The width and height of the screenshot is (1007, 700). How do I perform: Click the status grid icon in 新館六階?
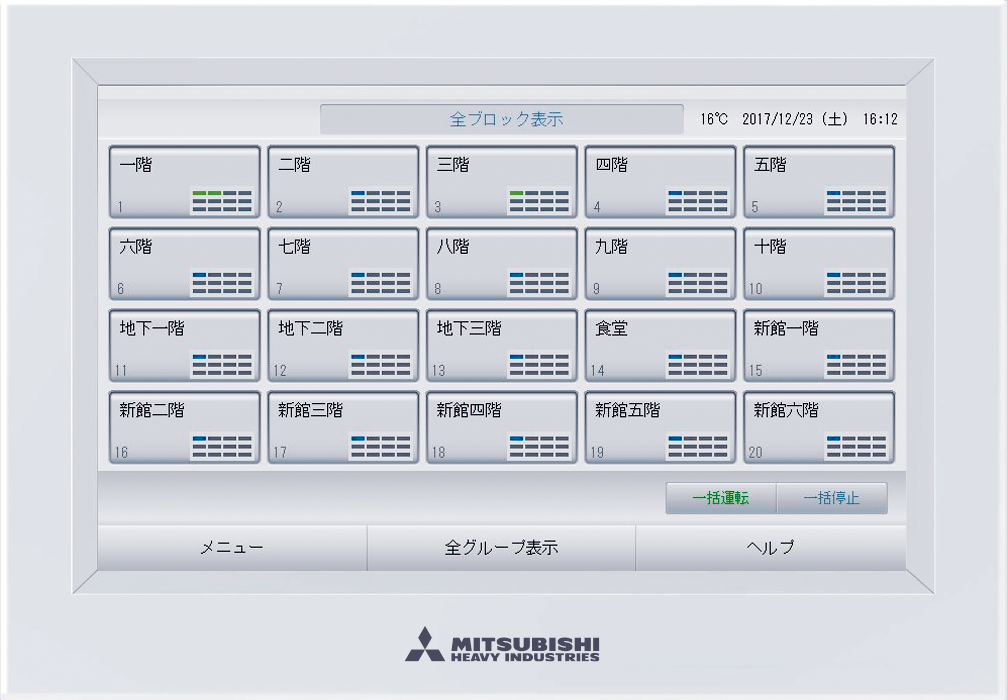[856, 447]
